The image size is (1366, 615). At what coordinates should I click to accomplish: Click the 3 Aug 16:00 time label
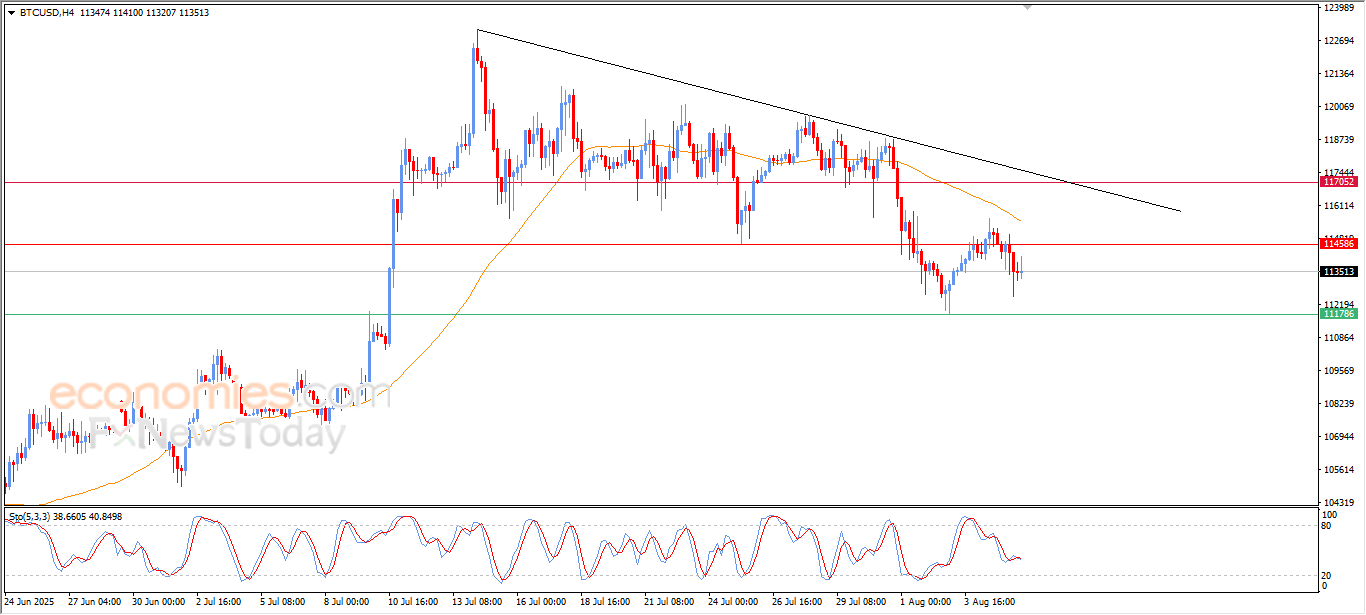coord(988,602)
